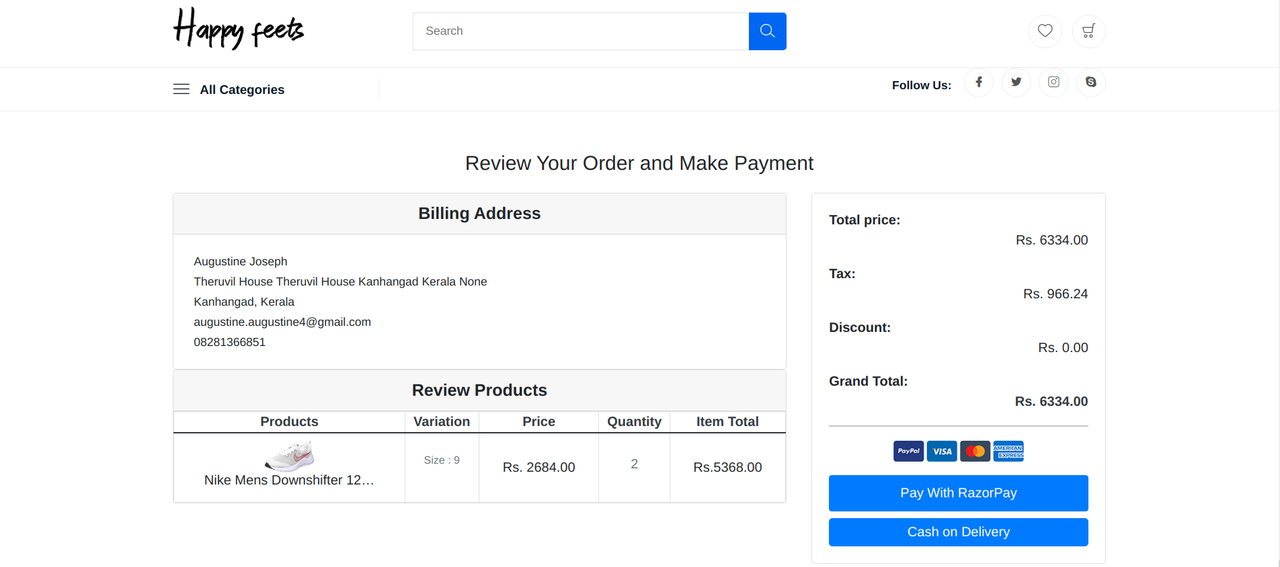This screenshot has height=567, width=1280.
Task: Select the email augustine.augustine4@gmail.com
Action: click(282, 322)
